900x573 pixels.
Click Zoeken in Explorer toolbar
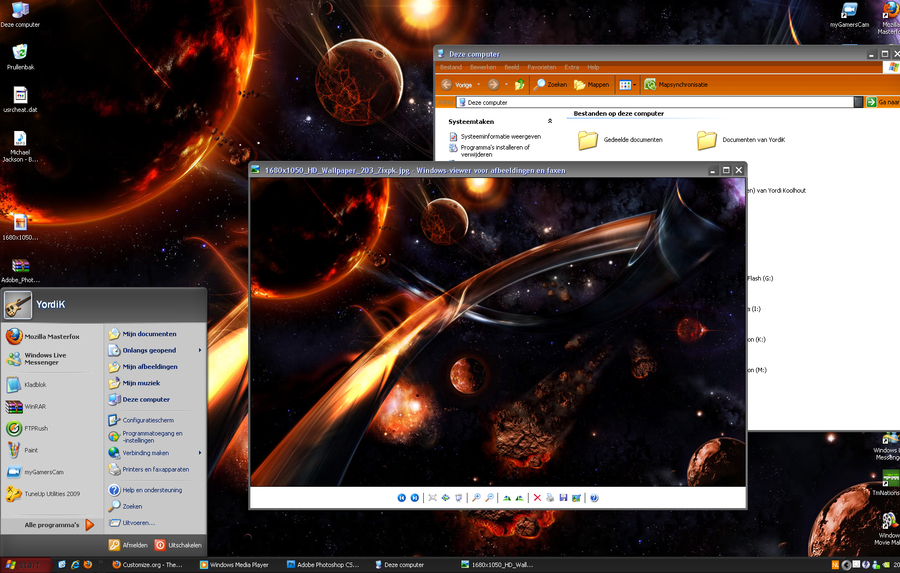tap(550, 85)
